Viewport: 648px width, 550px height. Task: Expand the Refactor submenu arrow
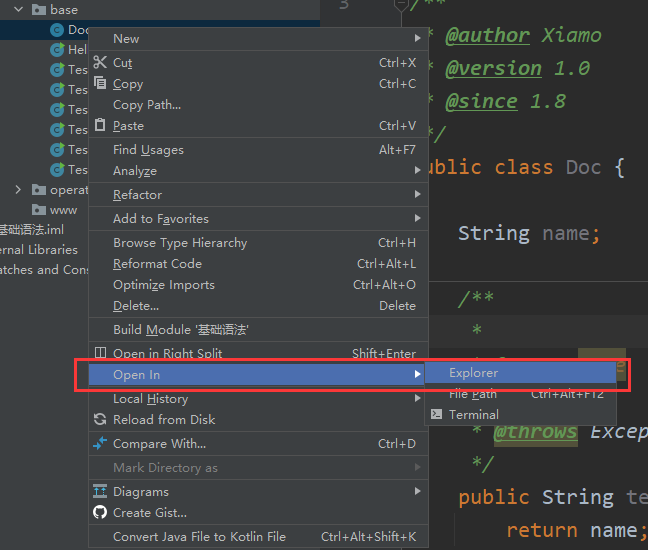[x=417, y=194]
